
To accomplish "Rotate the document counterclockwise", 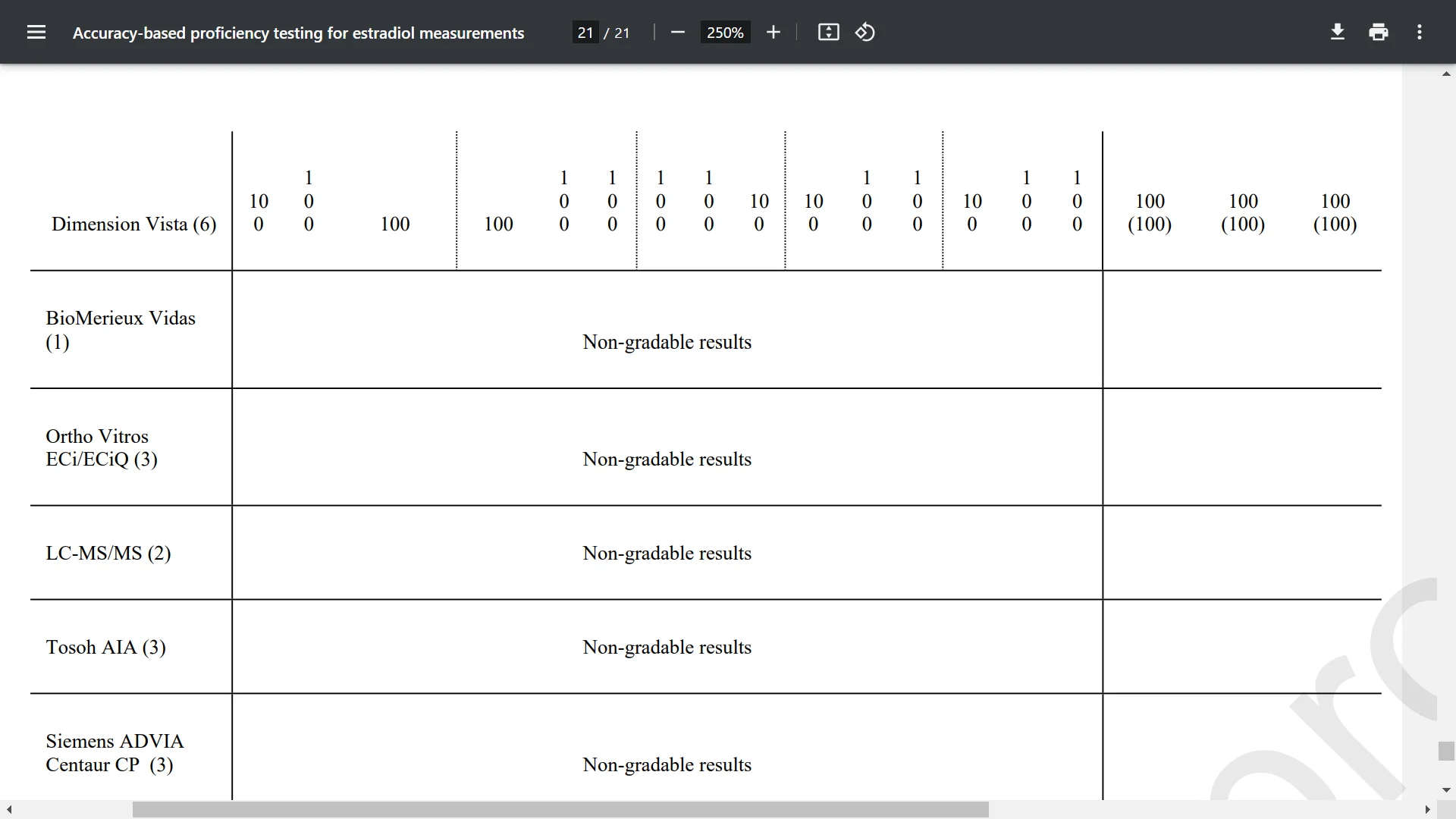I will (x=865, y=32).
